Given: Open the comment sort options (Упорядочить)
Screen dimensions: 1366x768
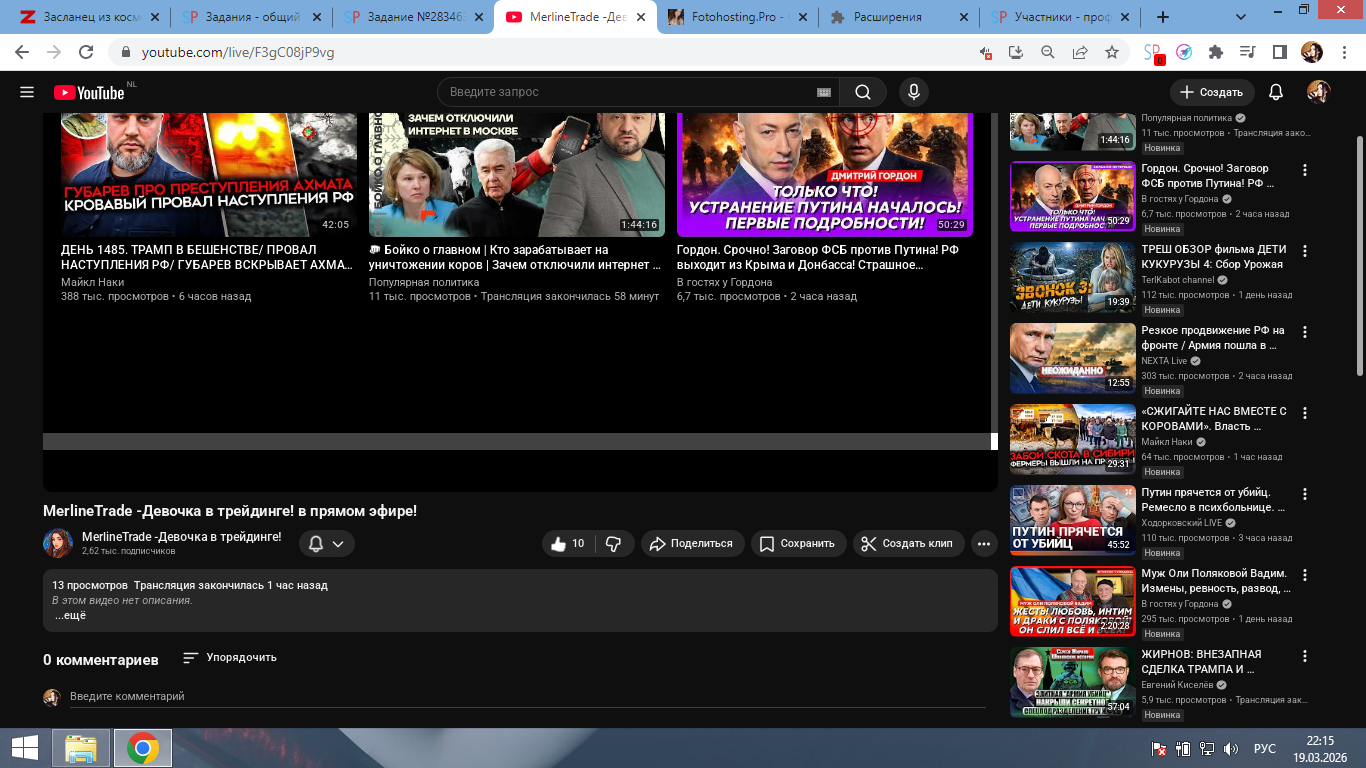Looking at the screenshot, I should coord(230,658).
